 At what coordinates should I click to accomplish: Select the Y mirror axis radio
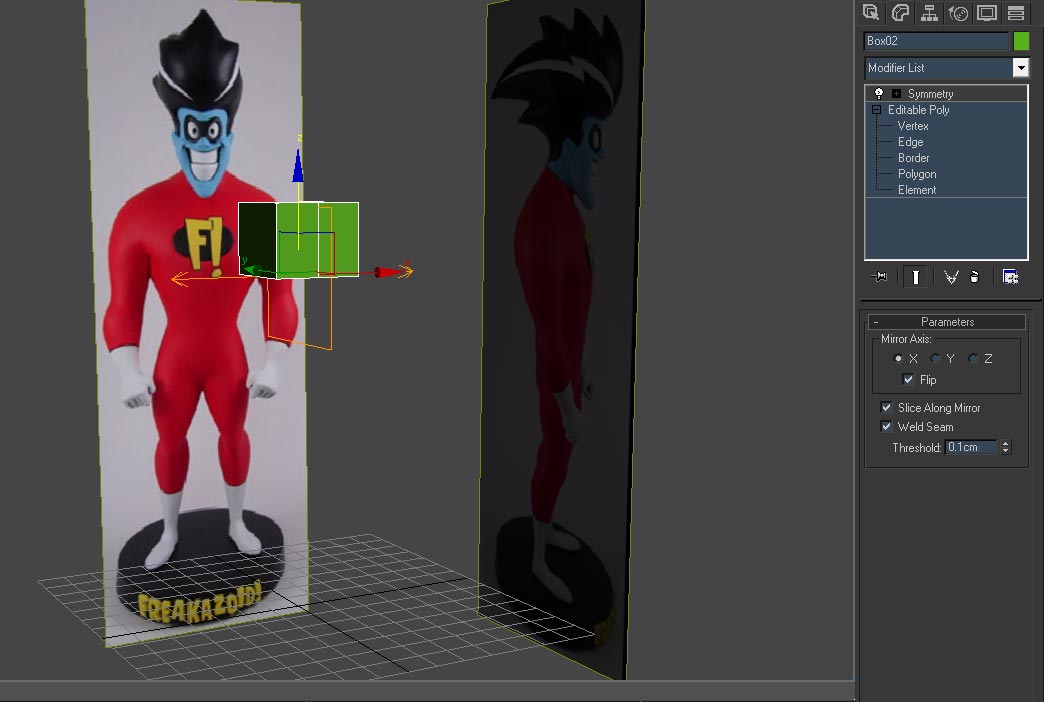(x=935, y=358)
